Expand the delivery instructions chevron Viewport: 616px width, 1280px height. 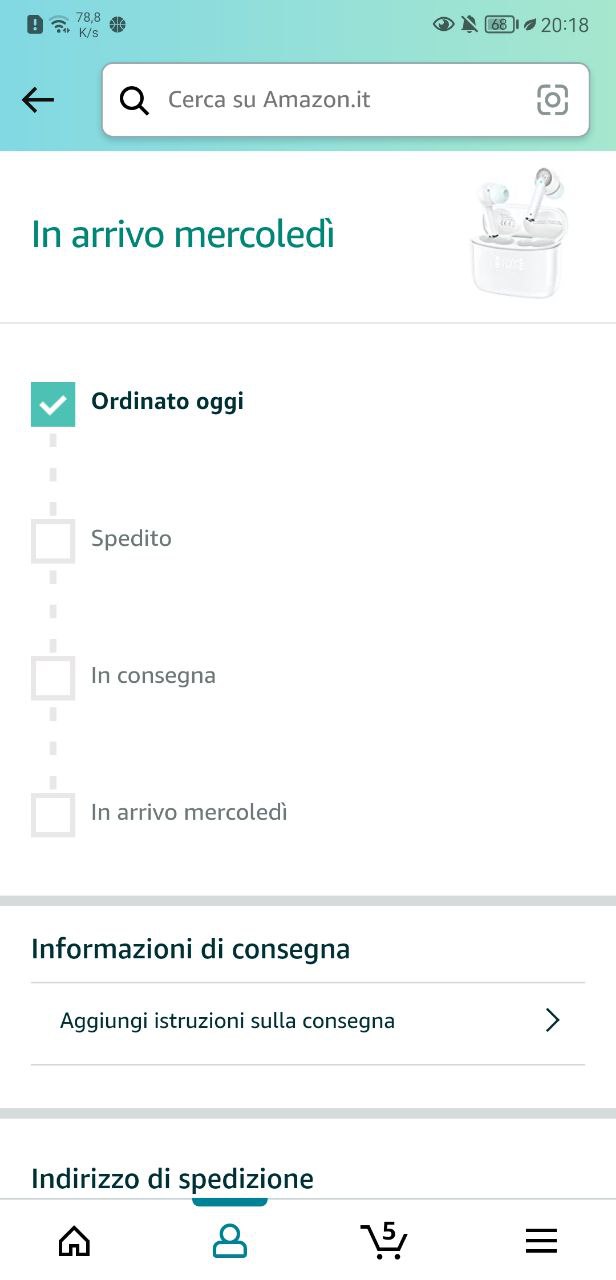click(x=552, y=1021)
